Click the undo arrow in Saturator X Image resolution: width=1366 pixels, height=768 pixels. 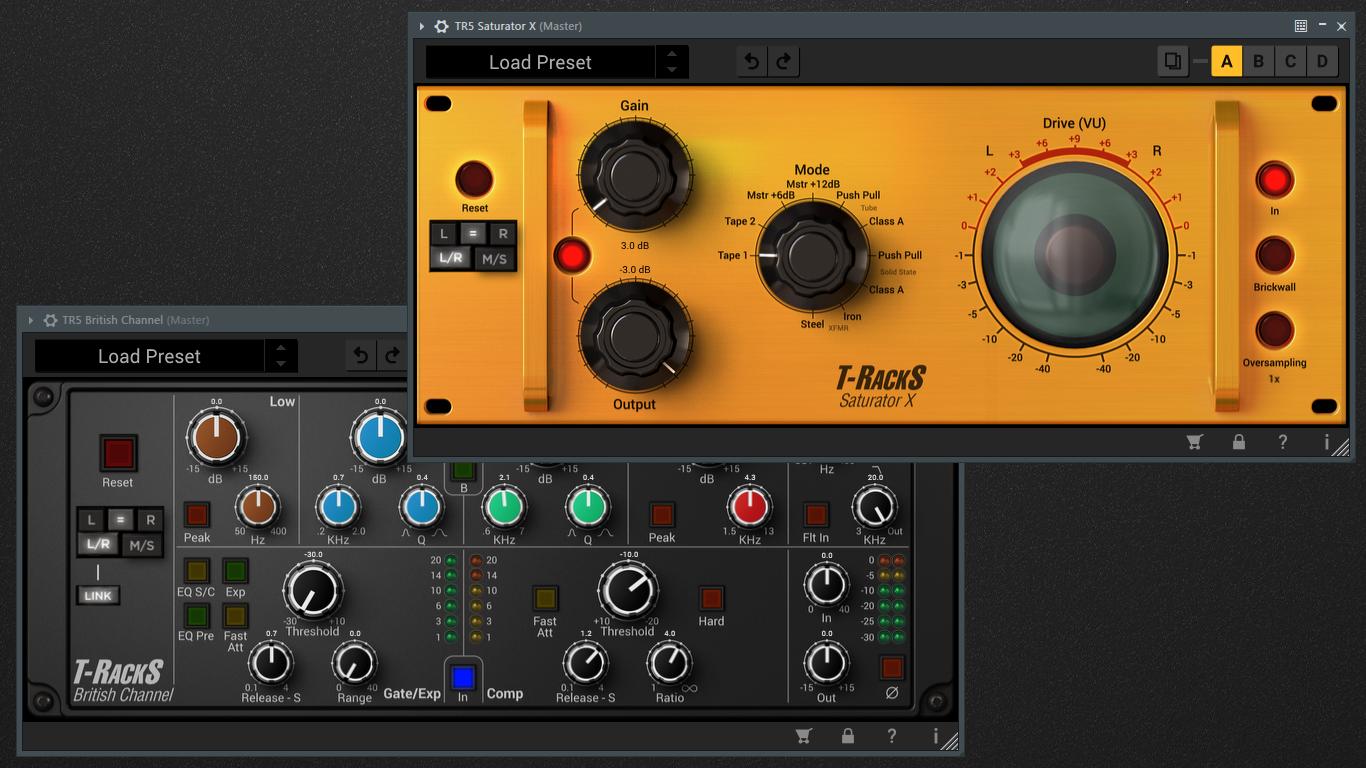(752, 62)
